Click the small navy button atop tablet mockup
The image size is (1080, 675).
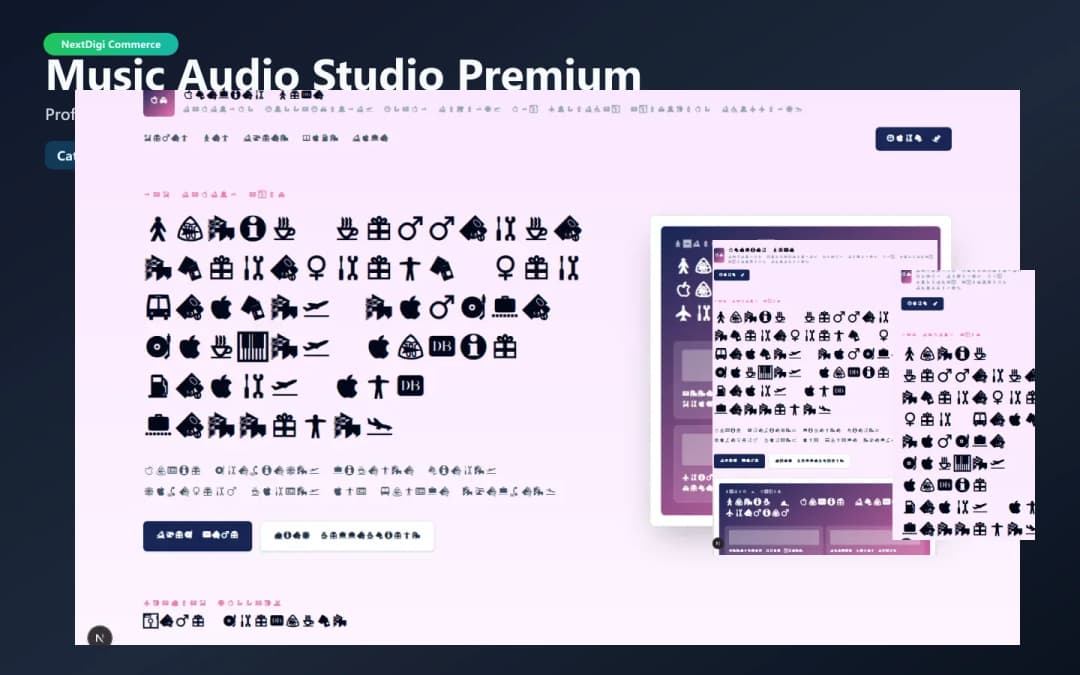pyautogui.click(x=731, y=275)
